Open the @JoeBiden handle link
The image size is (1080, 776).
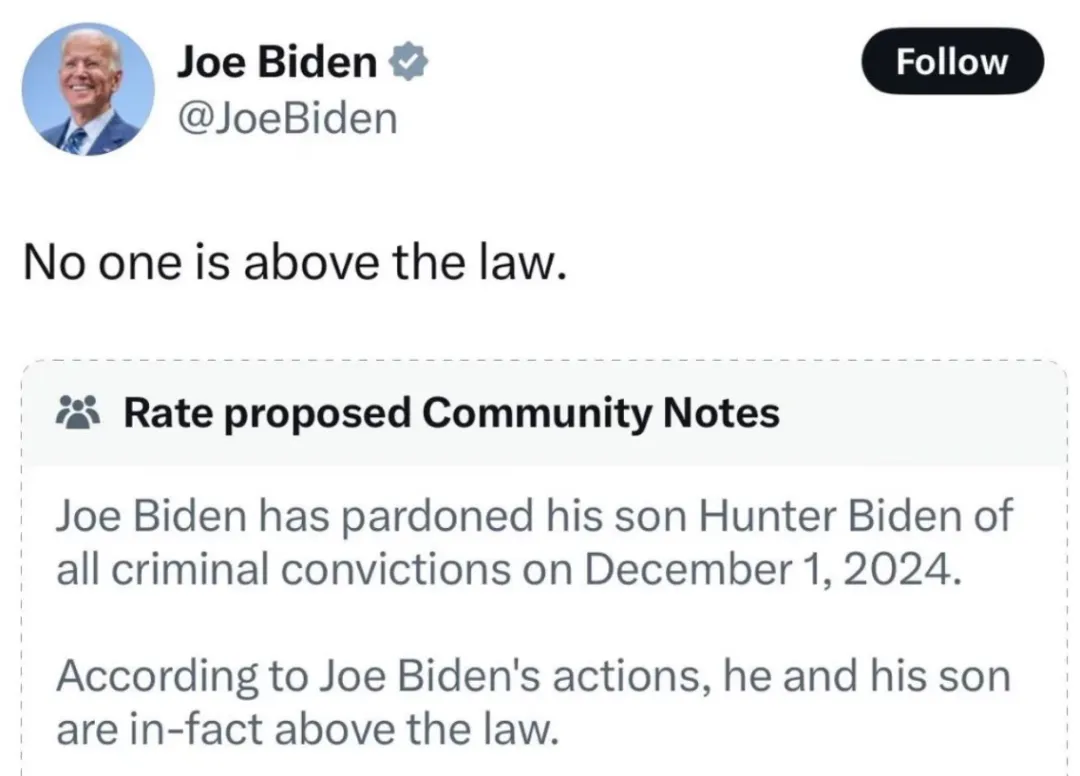287,120
